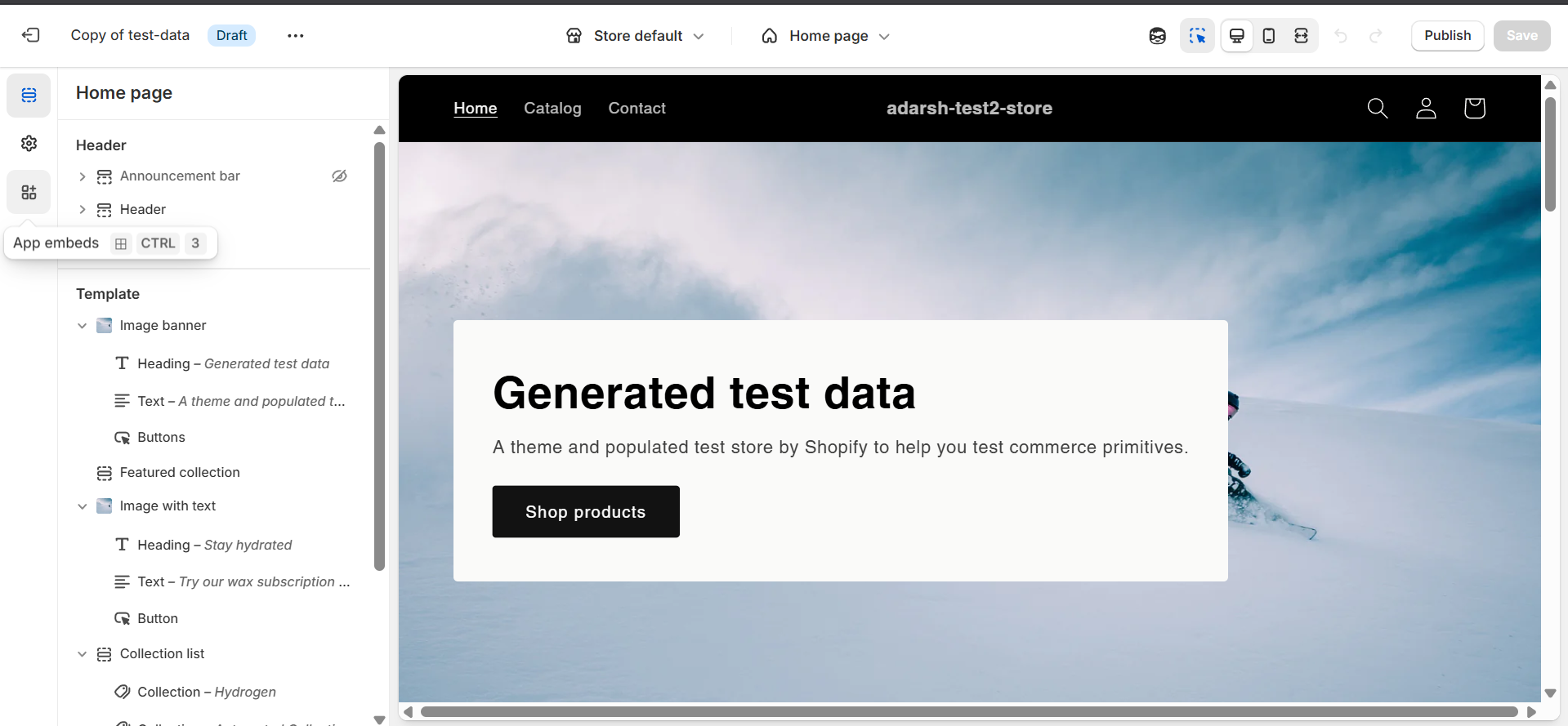Click the preview horizontal scrollbar right arrow
The width and height of the screenshot is (1568, 726).
(1531, 712)
